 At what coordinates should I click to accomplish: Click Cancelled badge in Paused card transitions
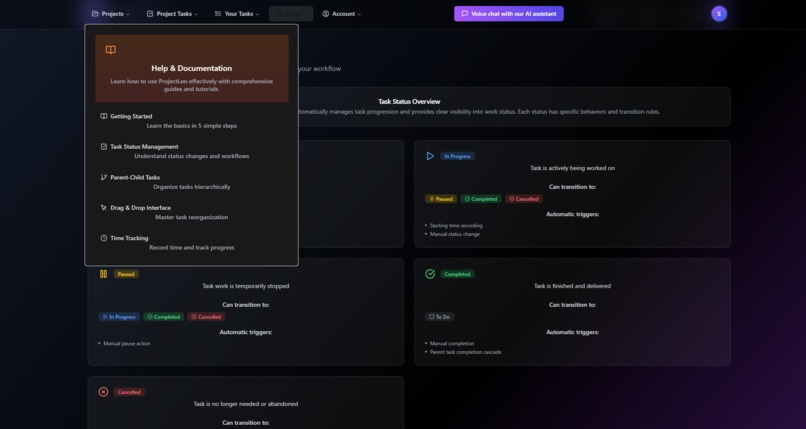[206, 317]
